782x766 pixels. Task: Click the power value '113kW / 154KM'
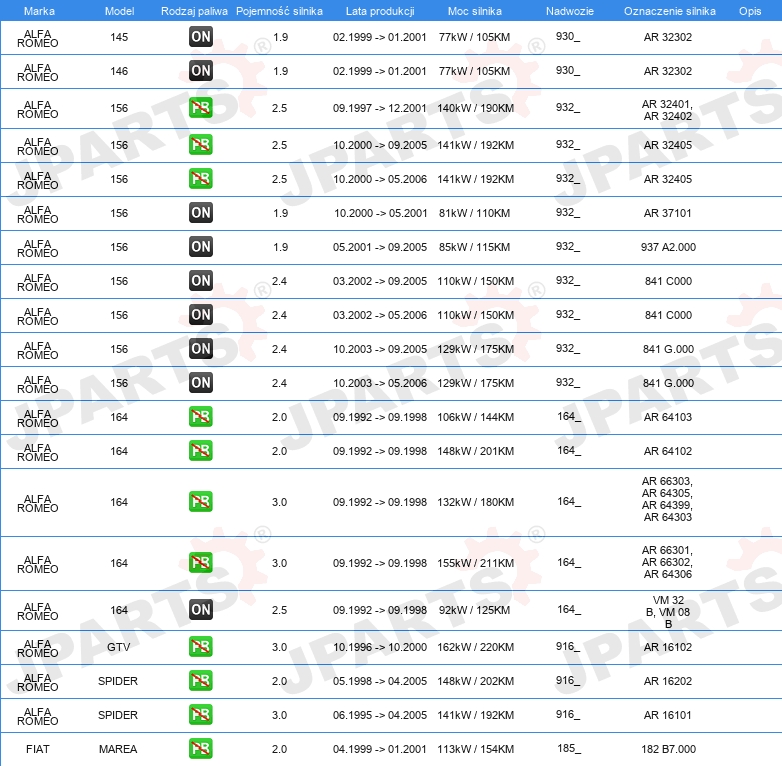476,749
